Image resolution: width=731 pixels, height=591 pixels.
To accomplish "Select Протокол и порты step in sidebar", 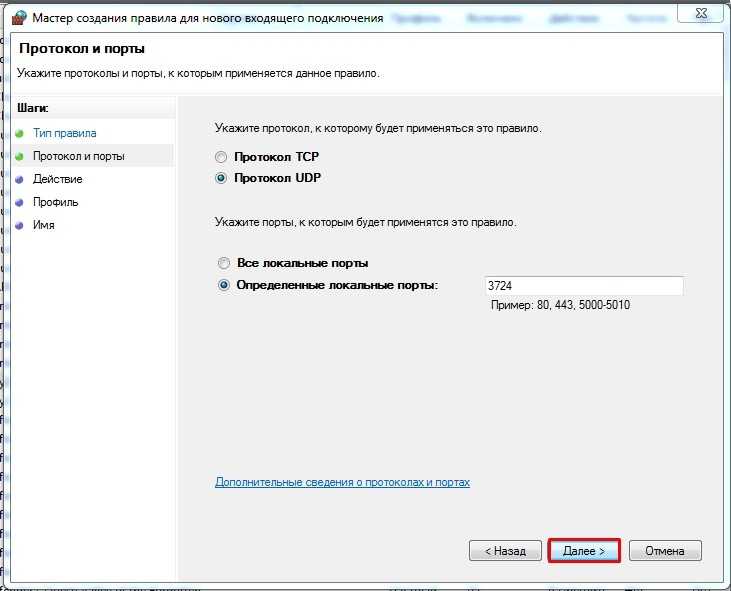I will pos(78,156).
